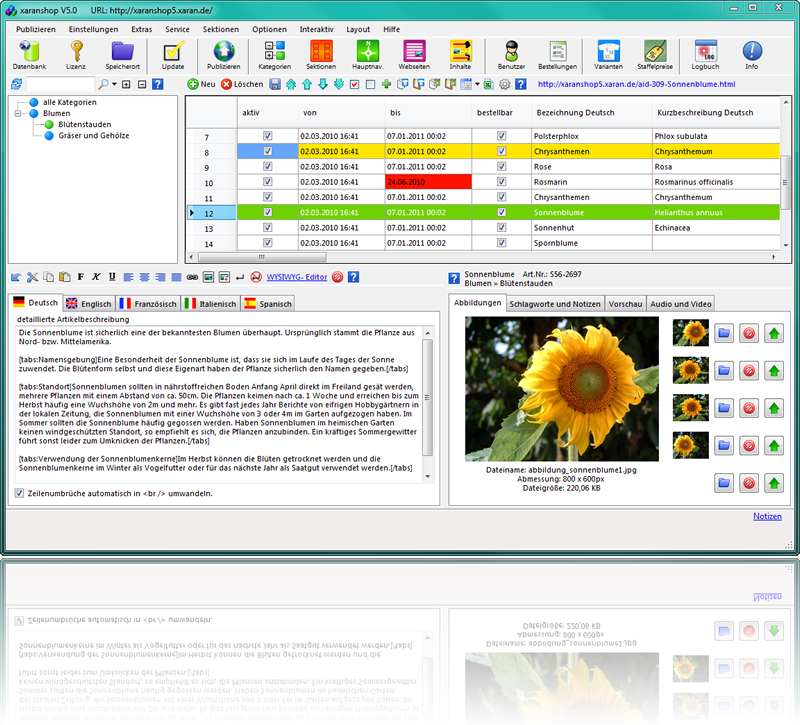The width and height of the screenshot is (800, 725).
Task: Toggle the bestellbar checkbox for Spornblume
Action: tap(502, 243)
